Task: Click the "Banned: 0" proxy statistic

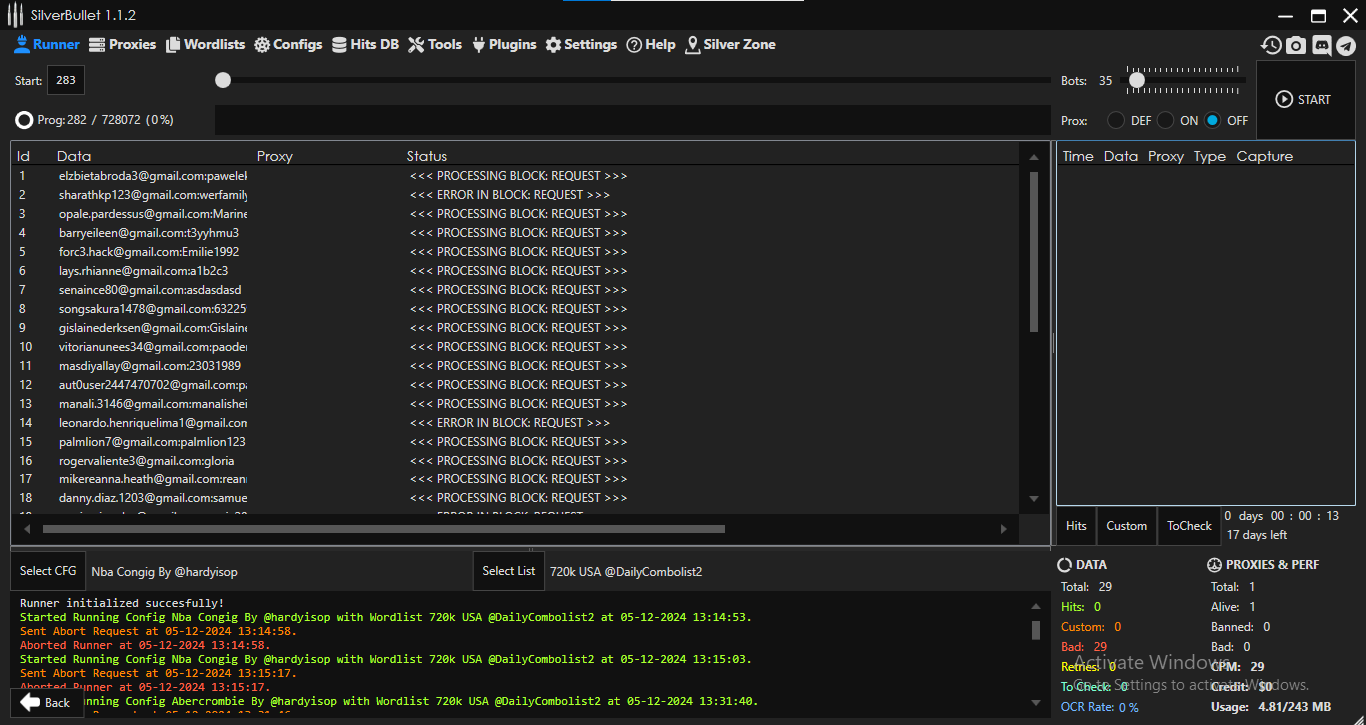Action: coord(1240,627)
